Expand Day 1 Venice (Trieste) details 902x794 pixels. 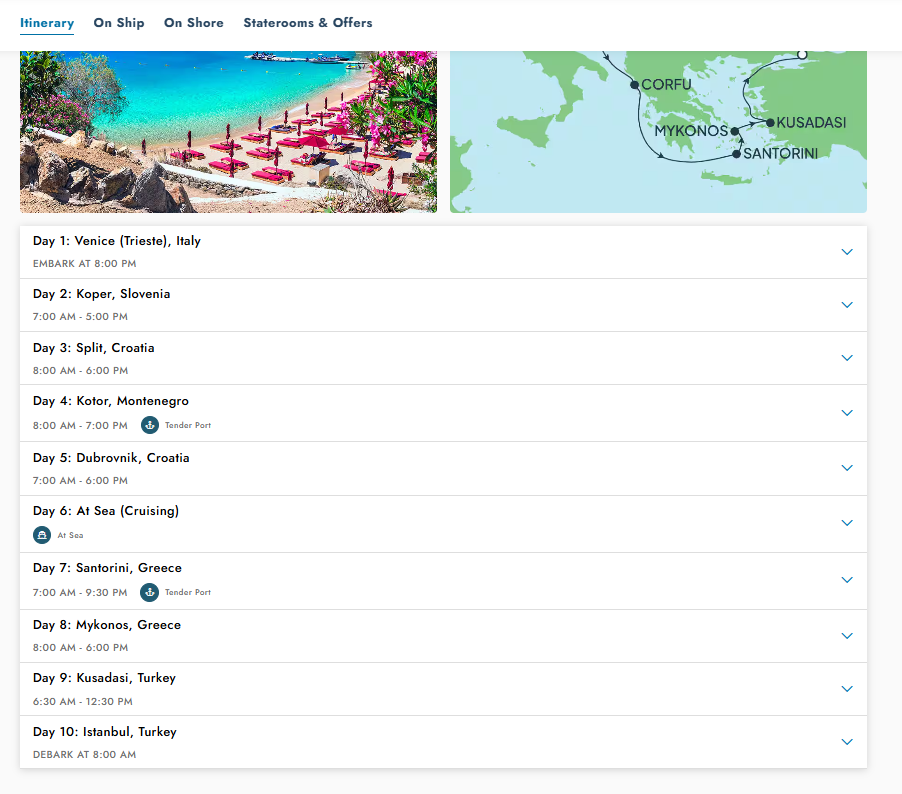point(847,252)
